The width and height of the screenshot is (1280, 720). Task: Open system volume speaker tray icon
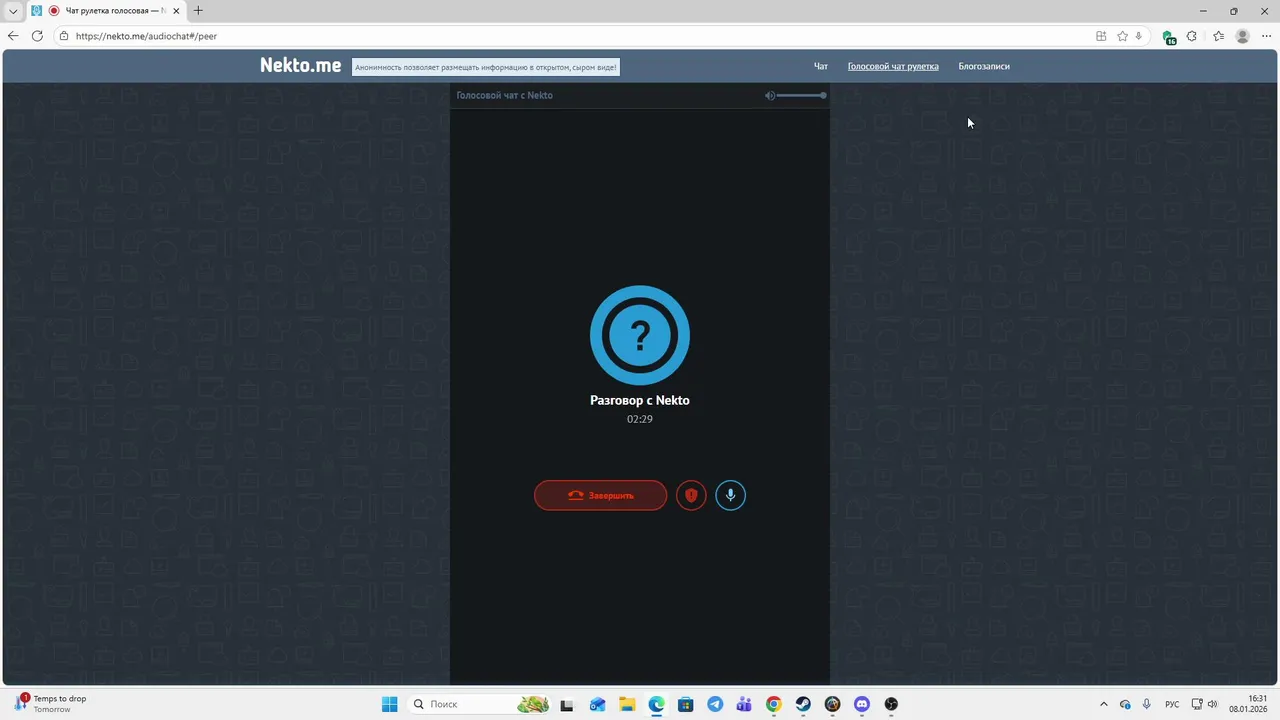coord(1212,704)
